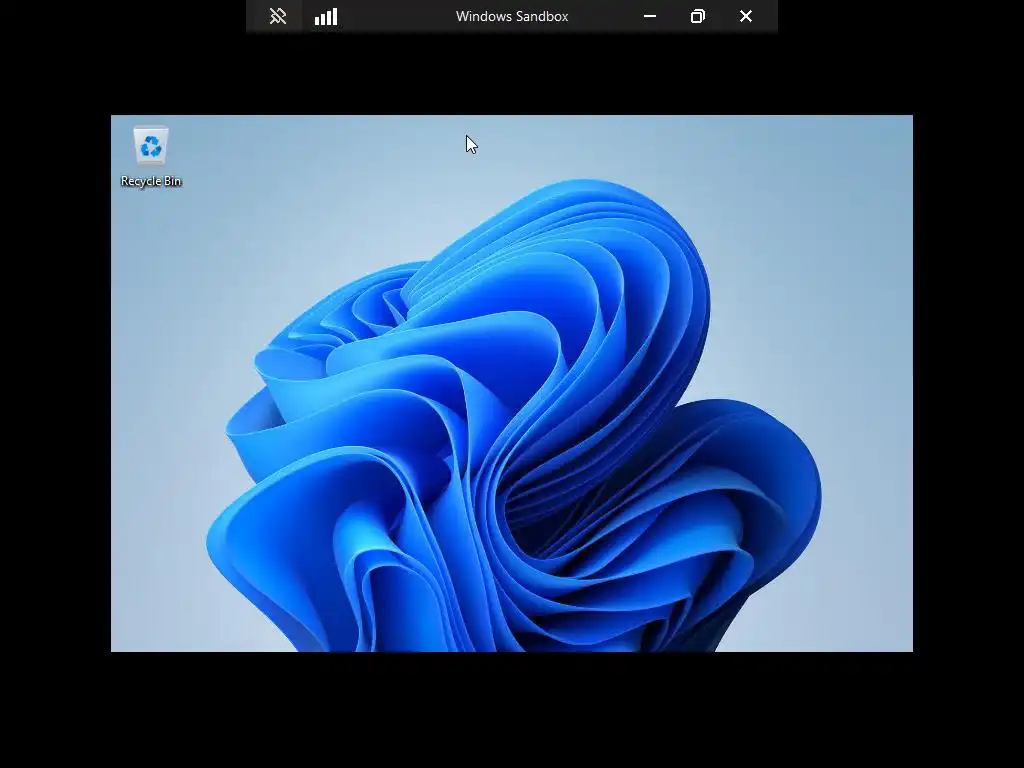This screenshot has height=768, width=1024.
Task: Click the Windows Sandbox title text
Action: 512,16
